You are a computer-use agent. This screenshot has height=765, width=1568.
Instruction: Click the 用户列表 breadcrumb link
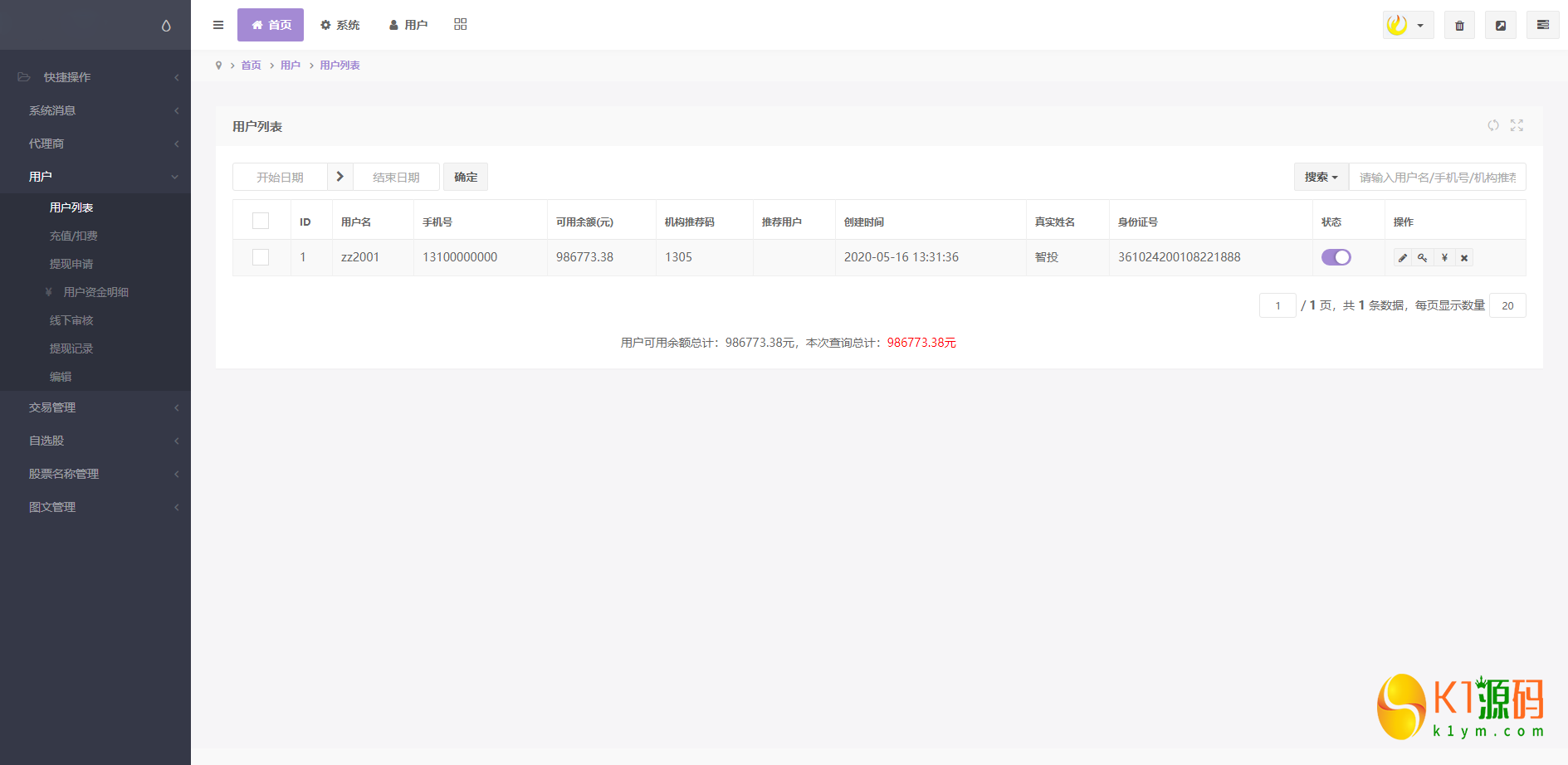pyautogui.click(x=339, y=66)
